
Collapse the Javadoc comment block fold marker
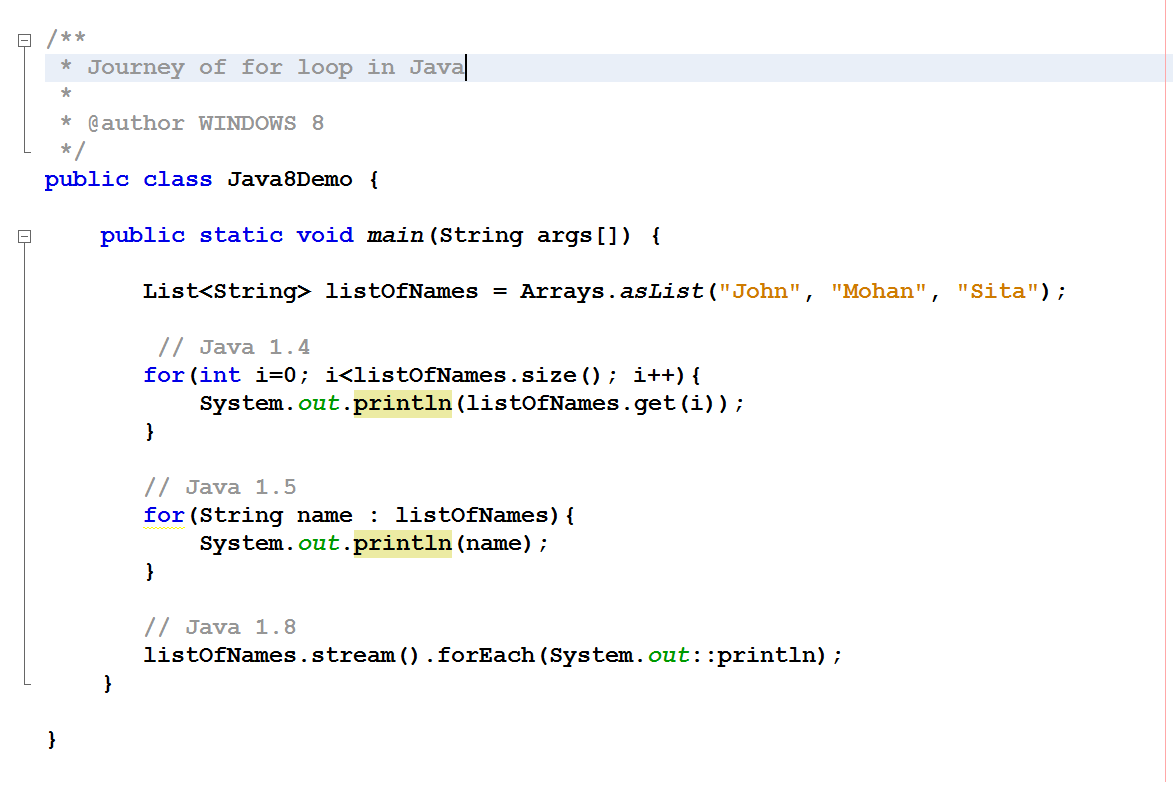point(25,39)
